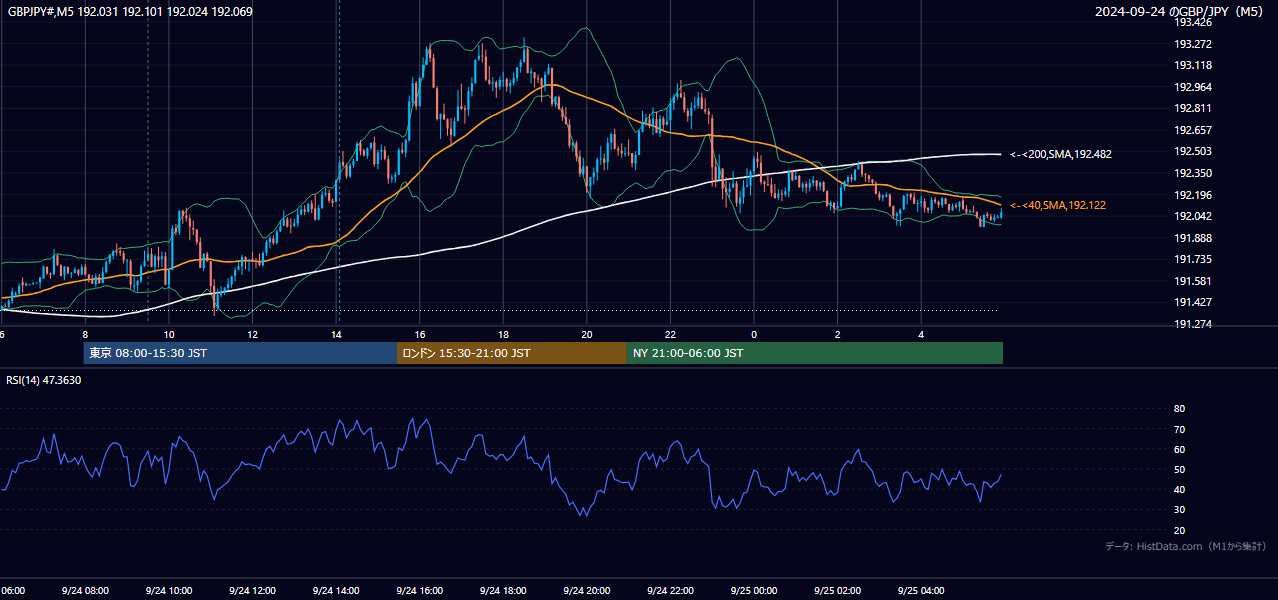Click the 9/25 02:00 time axis label
The width and height of the screenshot is (1278, 600).
pyautogui.click(x=837, y=591)
